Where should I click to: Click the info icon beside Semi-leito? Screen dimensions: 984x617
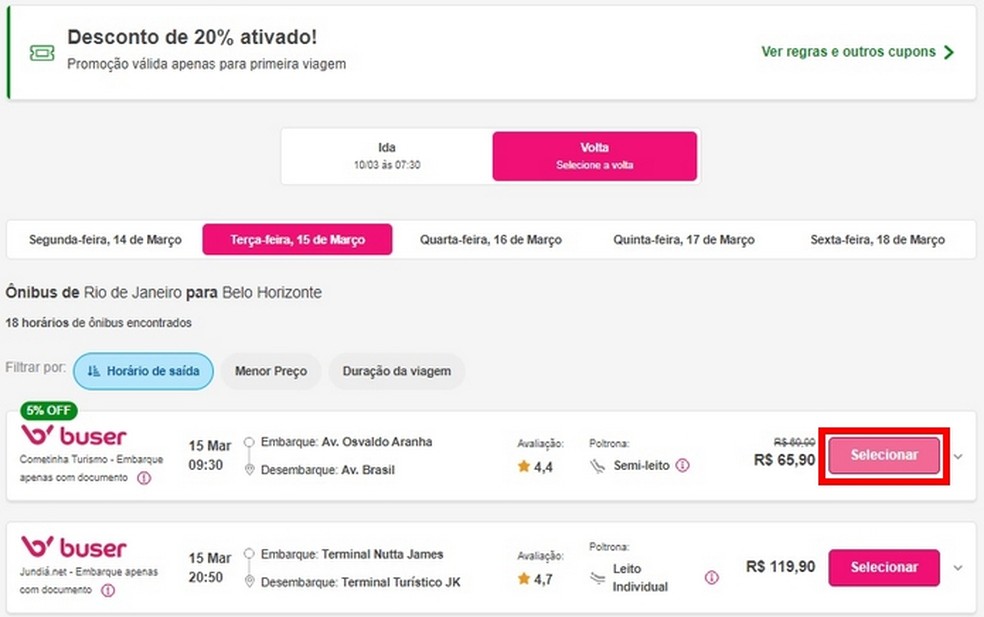[681, 465]
